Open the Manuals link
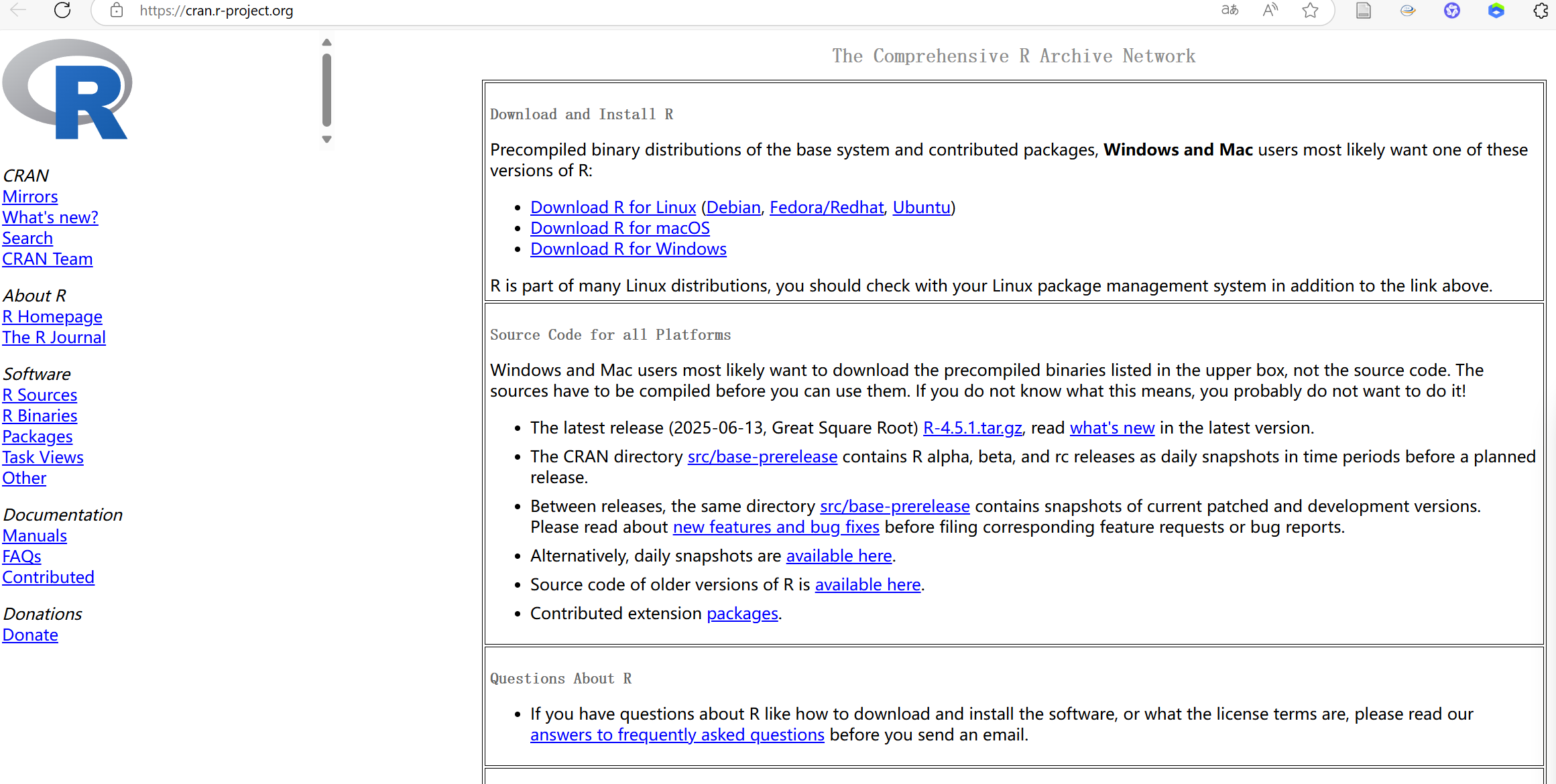1556x784 pixels. tap(35, 535)
